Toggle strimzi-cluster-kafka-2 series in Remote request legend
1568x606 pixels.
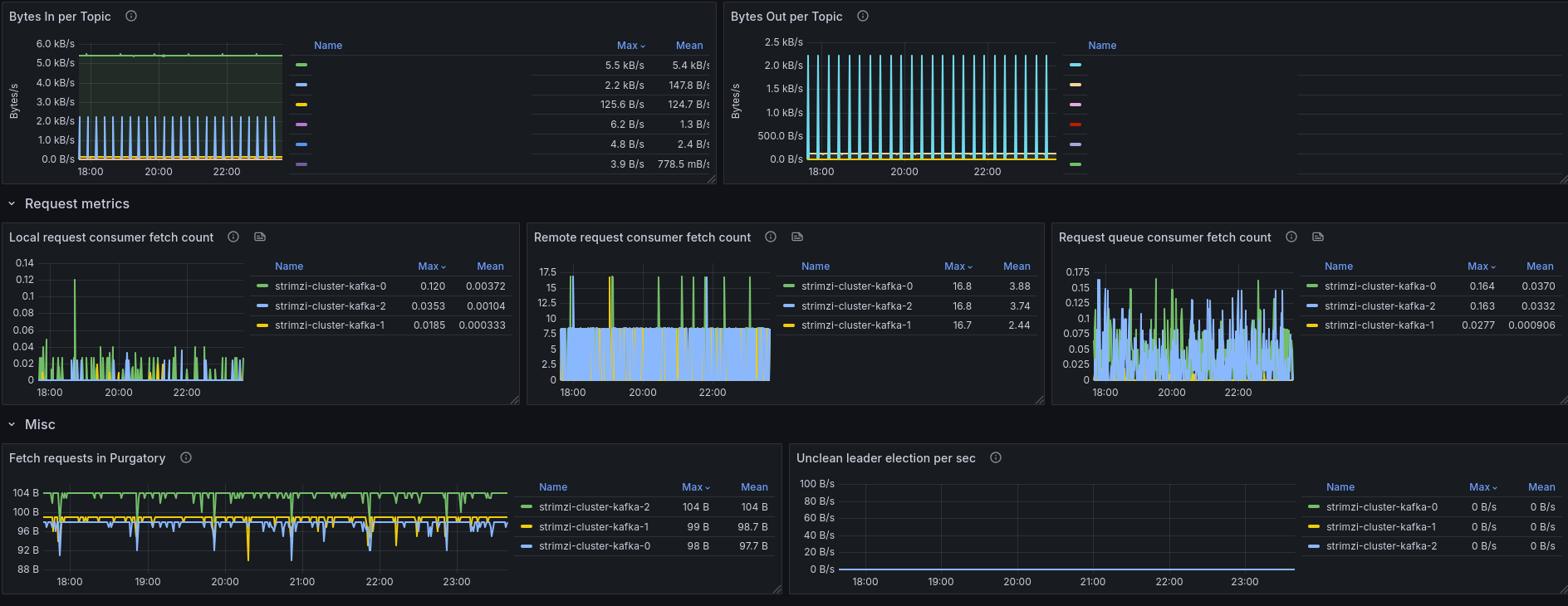(856, 306)
